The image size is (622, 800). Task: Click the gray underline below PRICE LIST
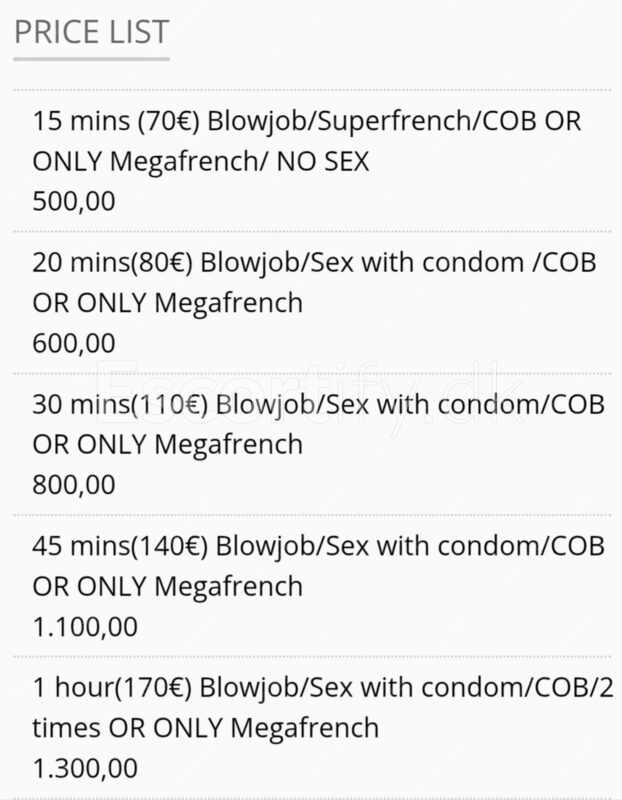[91, 59]
